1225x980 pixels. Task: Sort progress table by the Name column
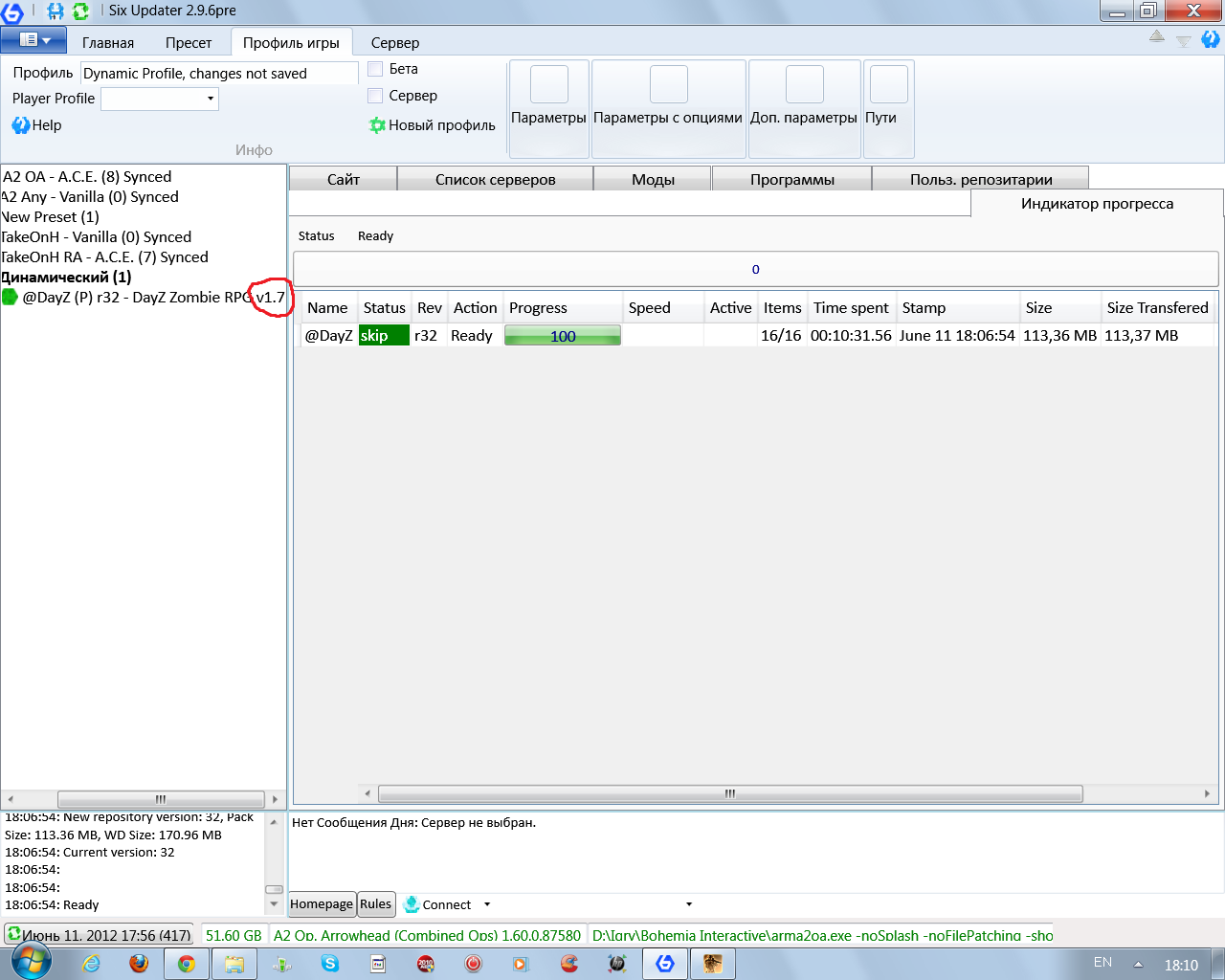coord(327,308)
